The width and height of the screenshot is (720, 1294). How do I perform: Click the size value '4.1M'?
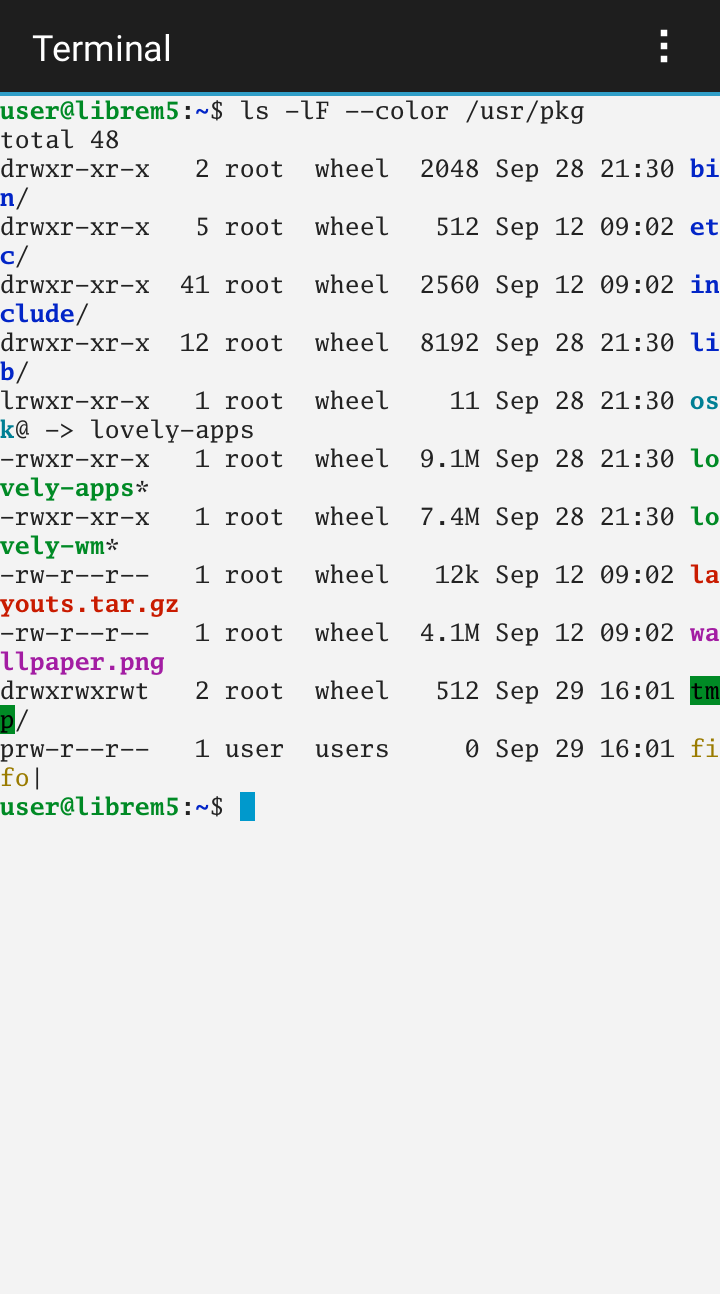pyautogui.click(x=450, y=633)
